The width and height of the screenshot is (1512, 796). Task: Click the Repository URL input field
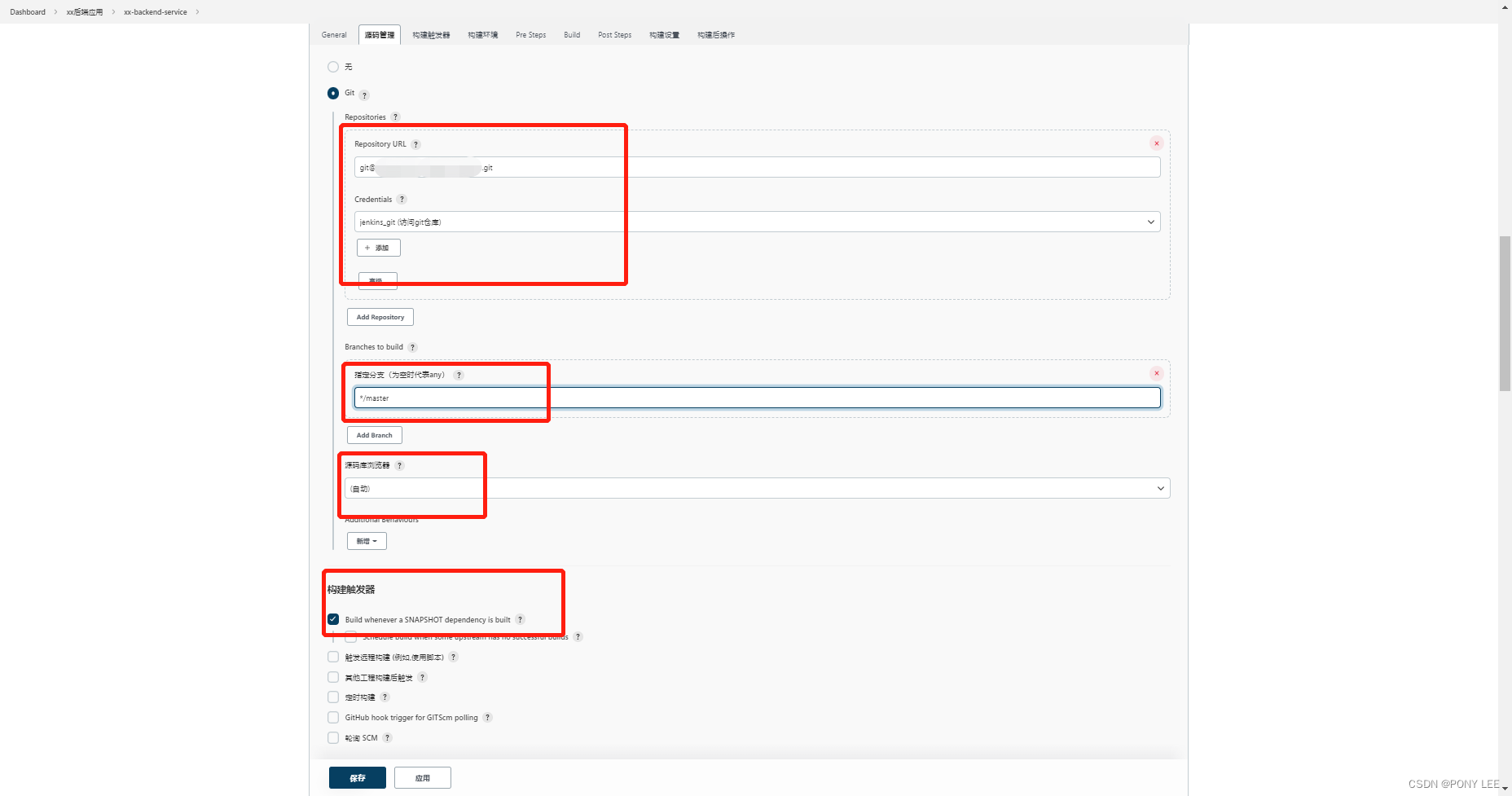pos(757,167)
